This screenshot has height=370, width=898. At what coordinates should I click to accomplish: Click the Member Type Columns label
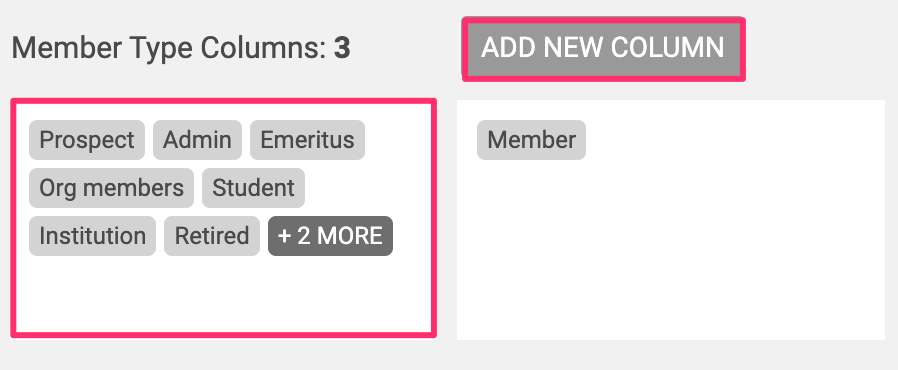pyautogui.click(x=169, y=49)
